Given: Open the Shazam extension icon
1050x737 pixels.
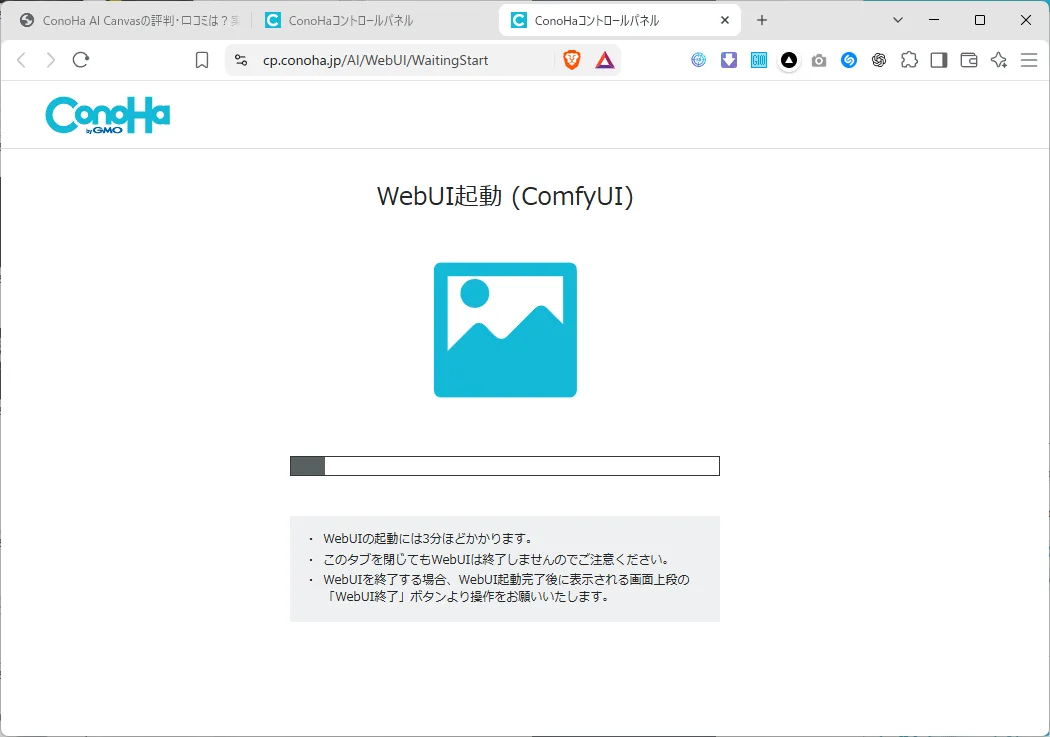Looking at the screenshot, I should (x=848, y=60).
